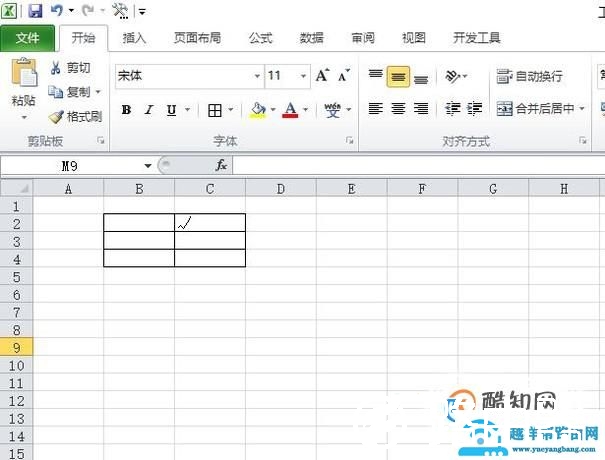The width and height of the screenshot is (605, 460).
Task: Set top vertical alignment
Action: (375, 74)
